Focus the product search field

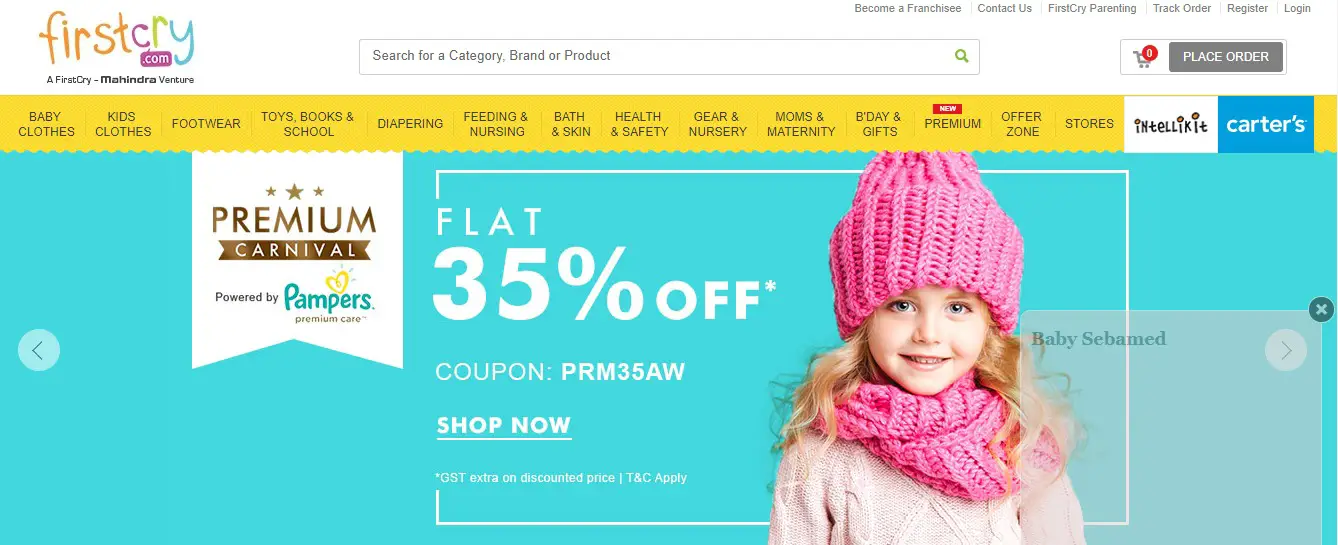coord(656,56)
